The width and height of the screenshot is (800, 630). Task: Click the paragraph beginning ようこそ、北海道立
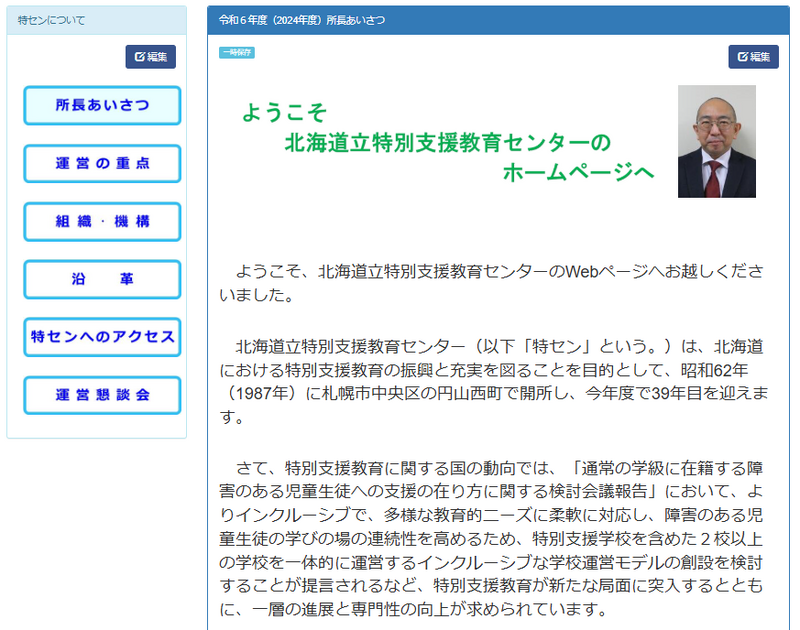coord(491,283)
